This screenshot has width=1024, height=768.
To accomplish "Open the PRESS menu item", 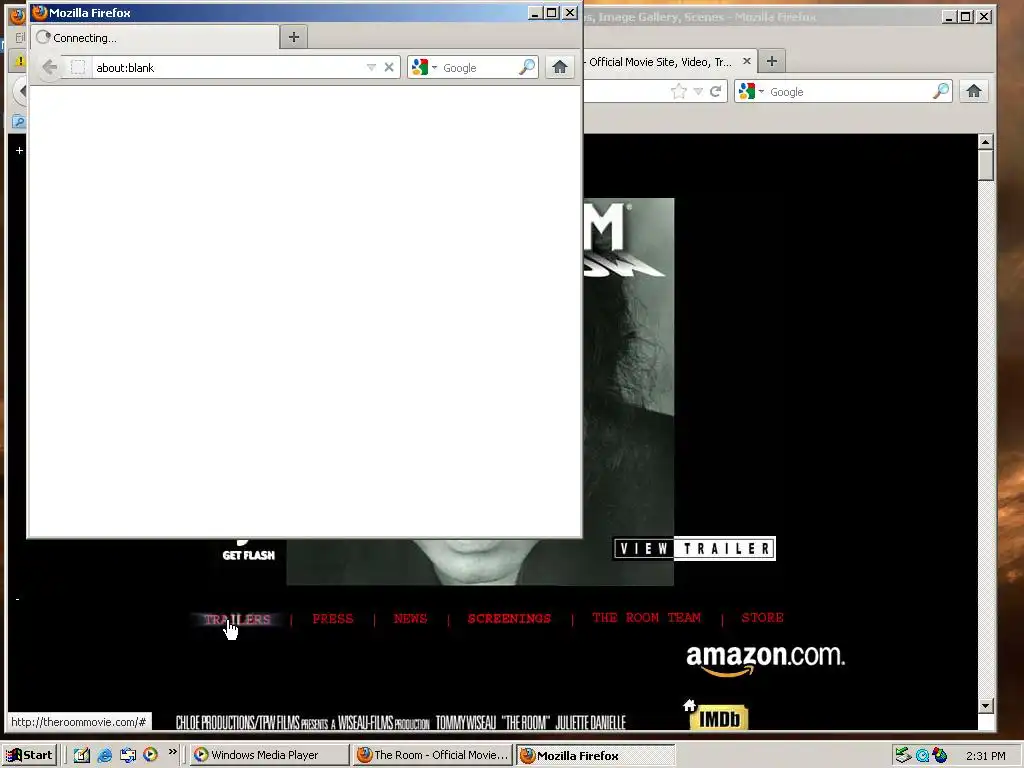I will tap(332, 618).
